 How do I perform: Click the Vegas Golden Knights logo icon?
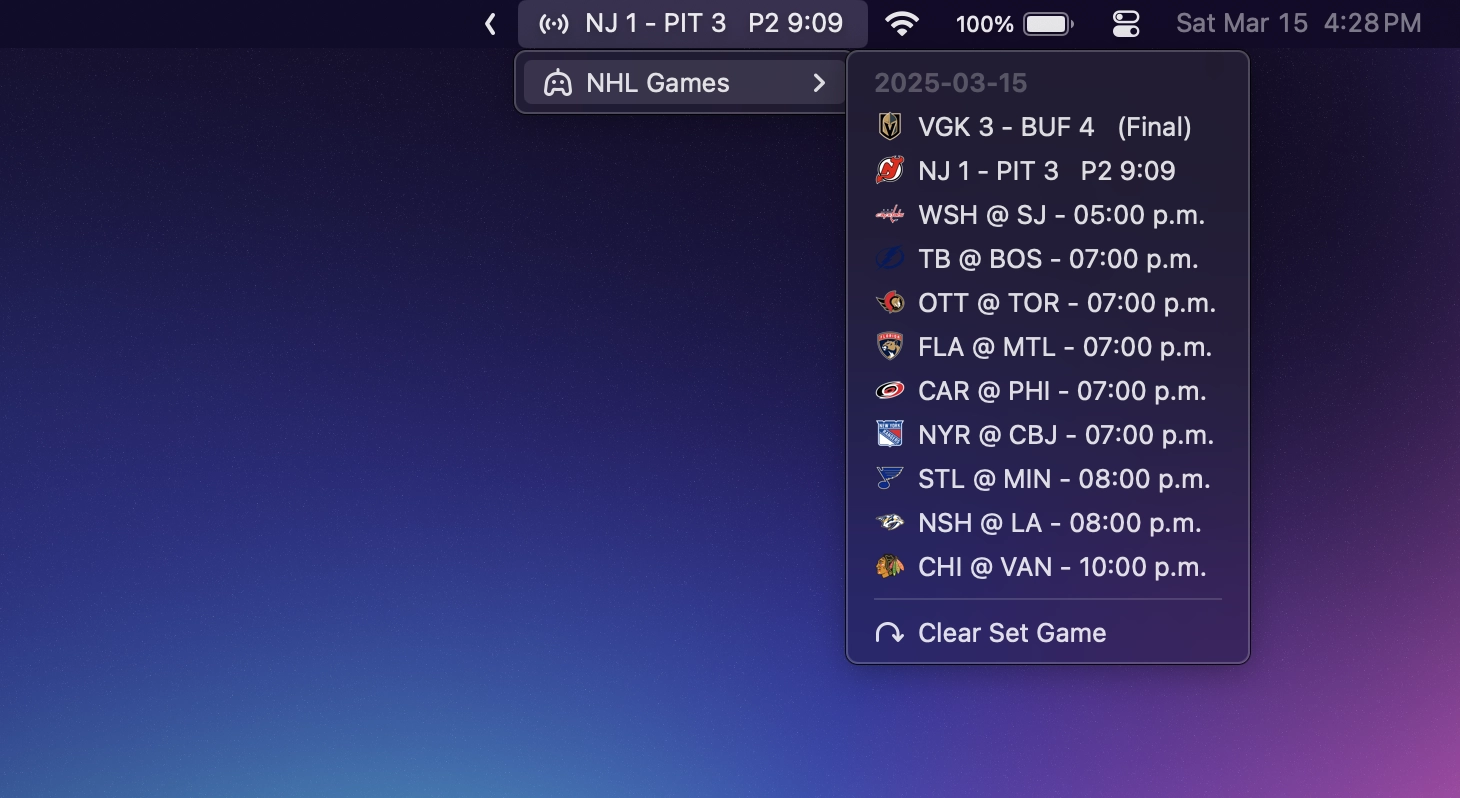889,127
